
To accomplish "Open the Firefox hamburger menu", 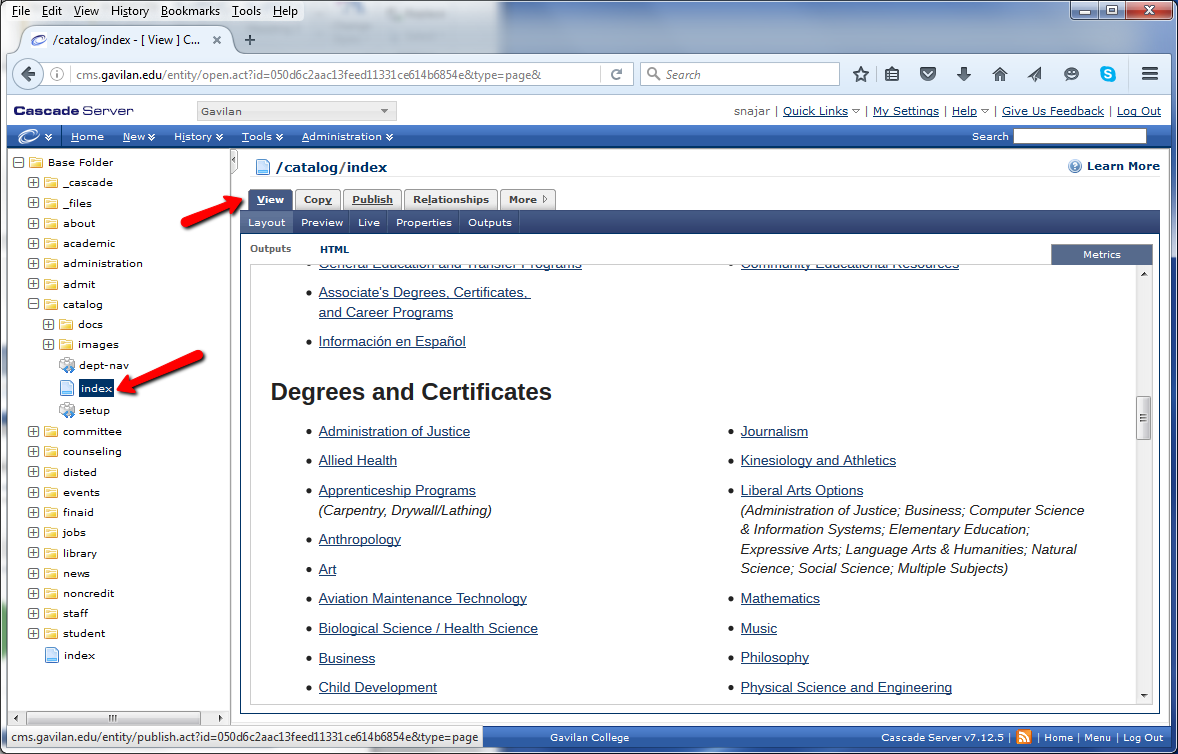I will pos(1150,74).
